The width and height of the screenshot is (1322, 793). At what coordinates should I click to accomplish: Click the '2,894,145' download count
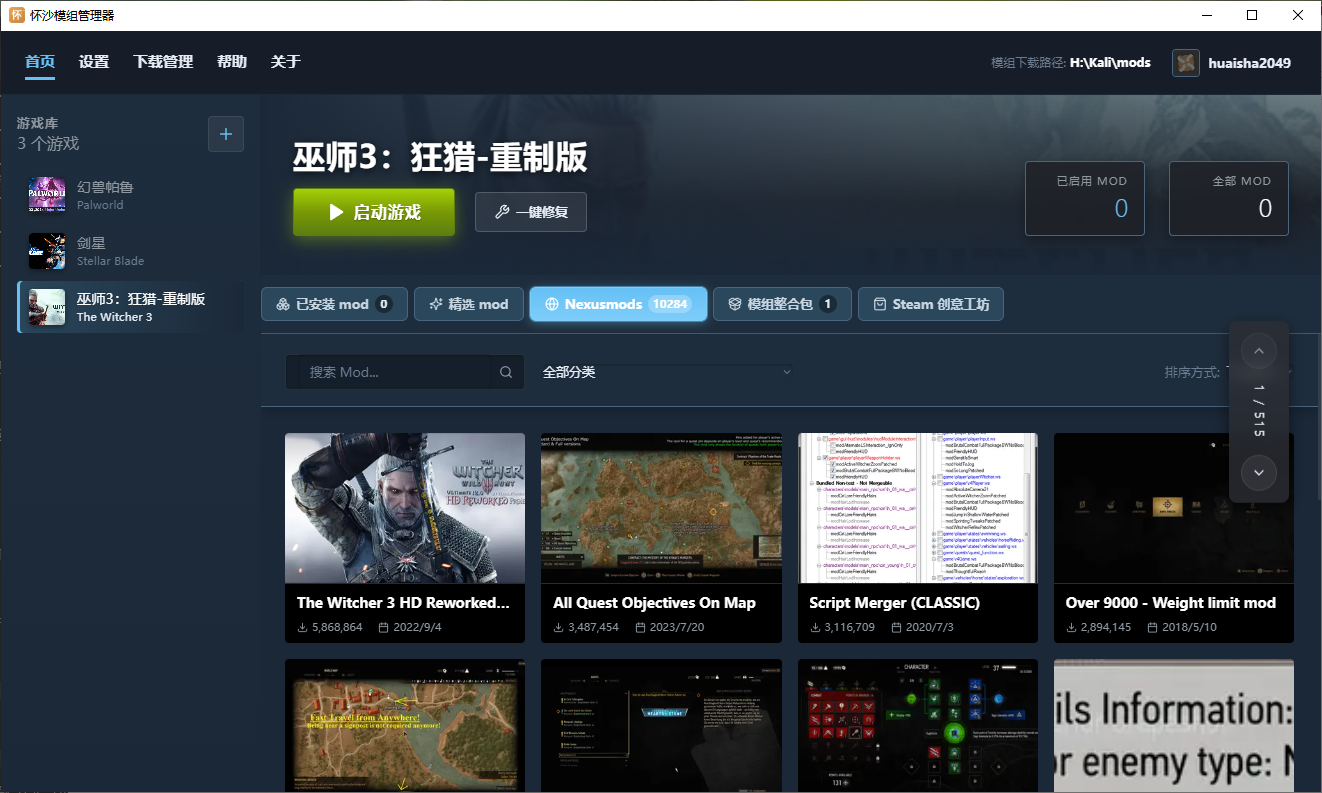pyautogui.click(x=1107, y=627)
